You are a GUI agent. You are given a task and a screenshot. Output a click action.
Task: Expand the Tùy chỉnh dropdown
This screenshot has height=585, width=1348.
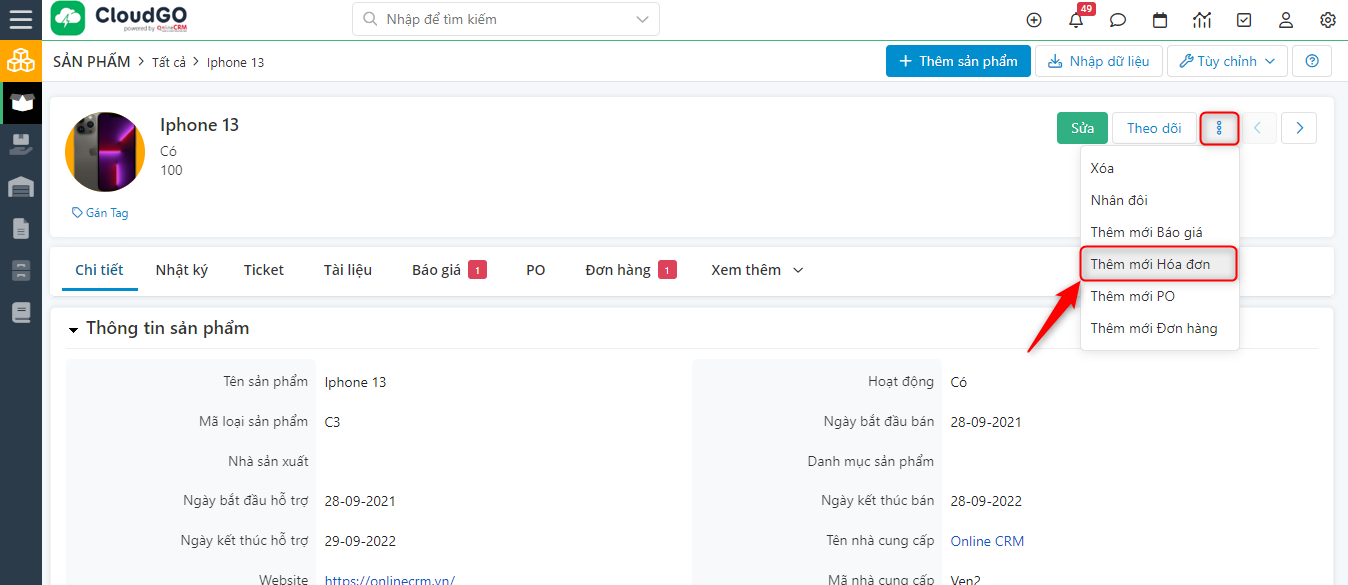(x=1227, y=61)
